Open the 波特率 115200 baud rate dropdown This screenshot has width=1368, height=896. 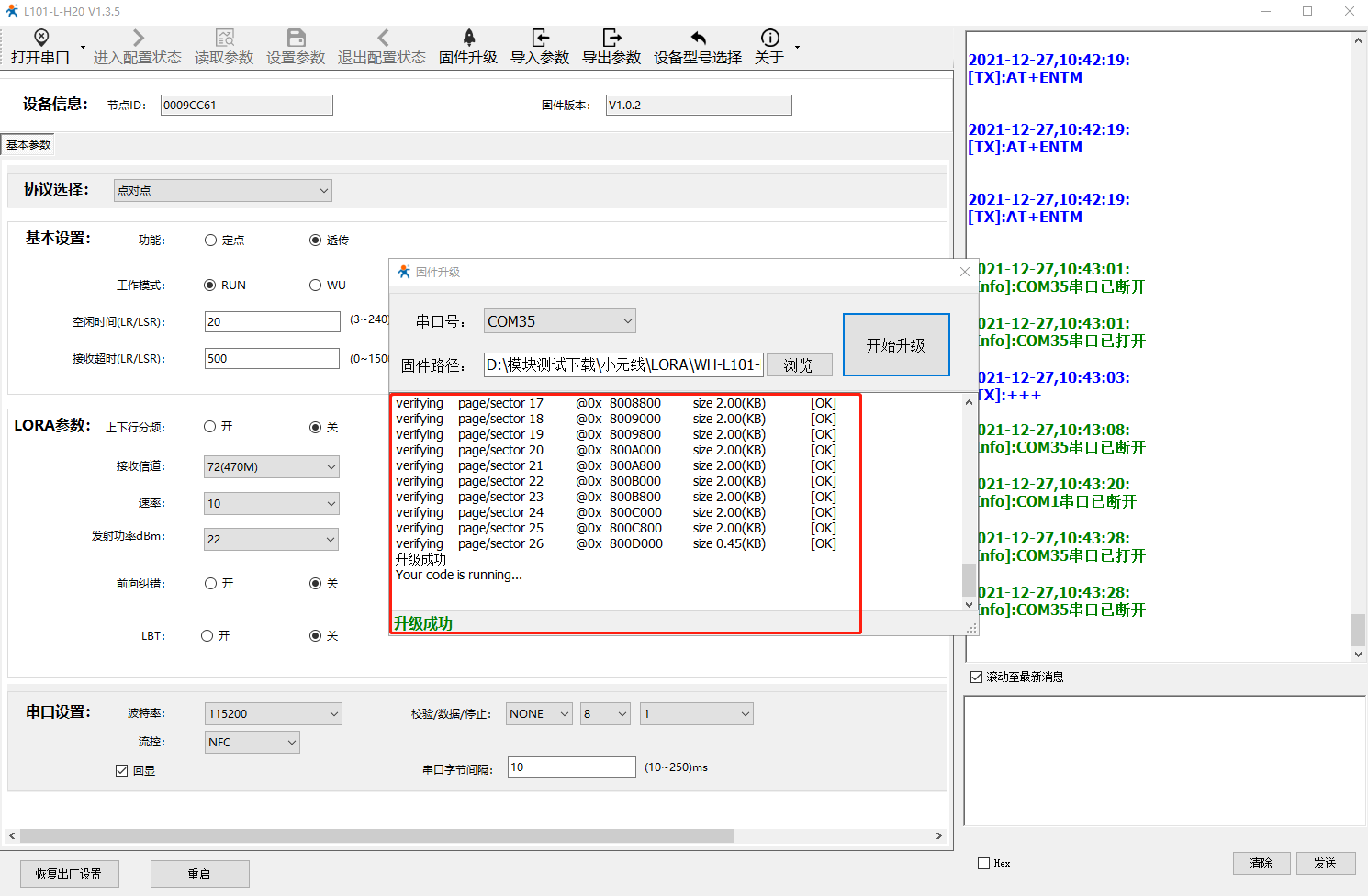pyautogui.click(x=273, y=713)
